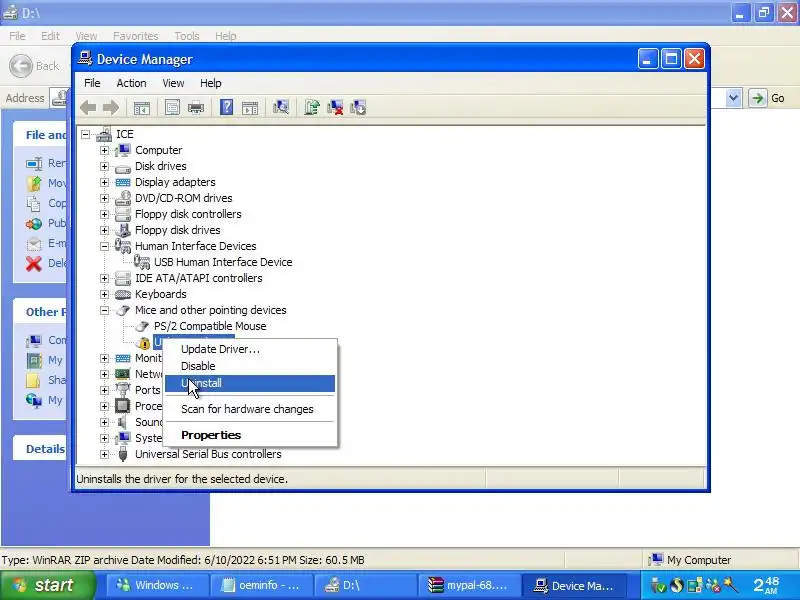Click the PS/2 Compatible Mouse icon
The height and width of the screenshot is (600, 800).
(x=142, y=327)
